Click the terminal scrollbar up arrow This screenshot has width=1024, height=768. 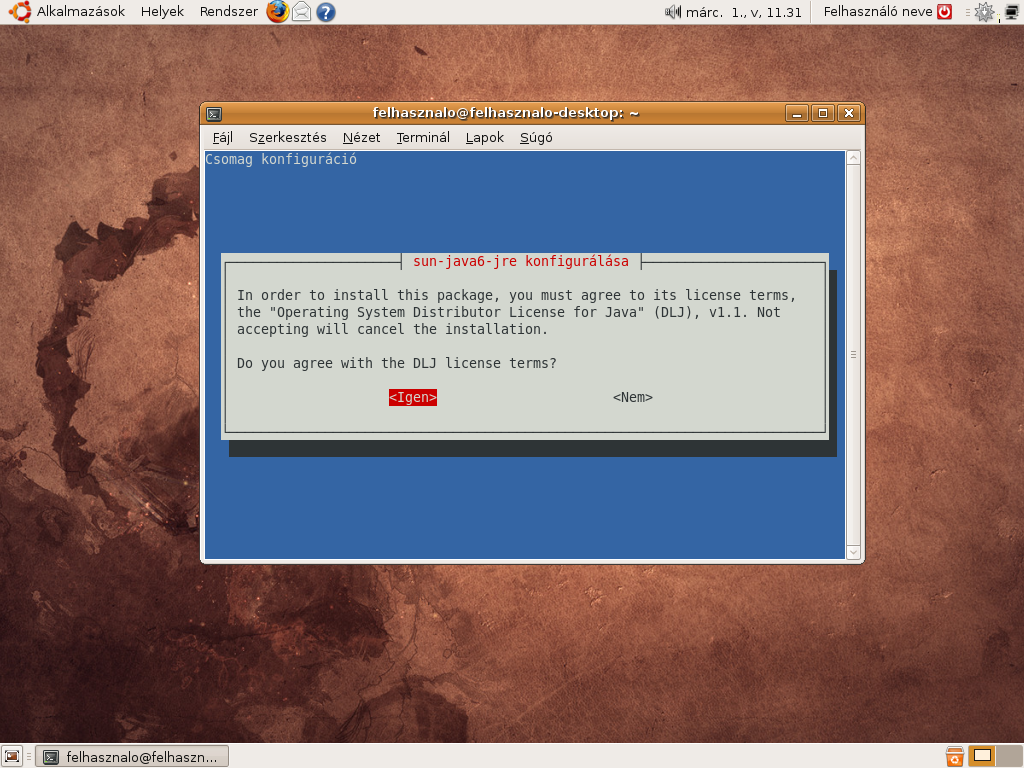853,158
